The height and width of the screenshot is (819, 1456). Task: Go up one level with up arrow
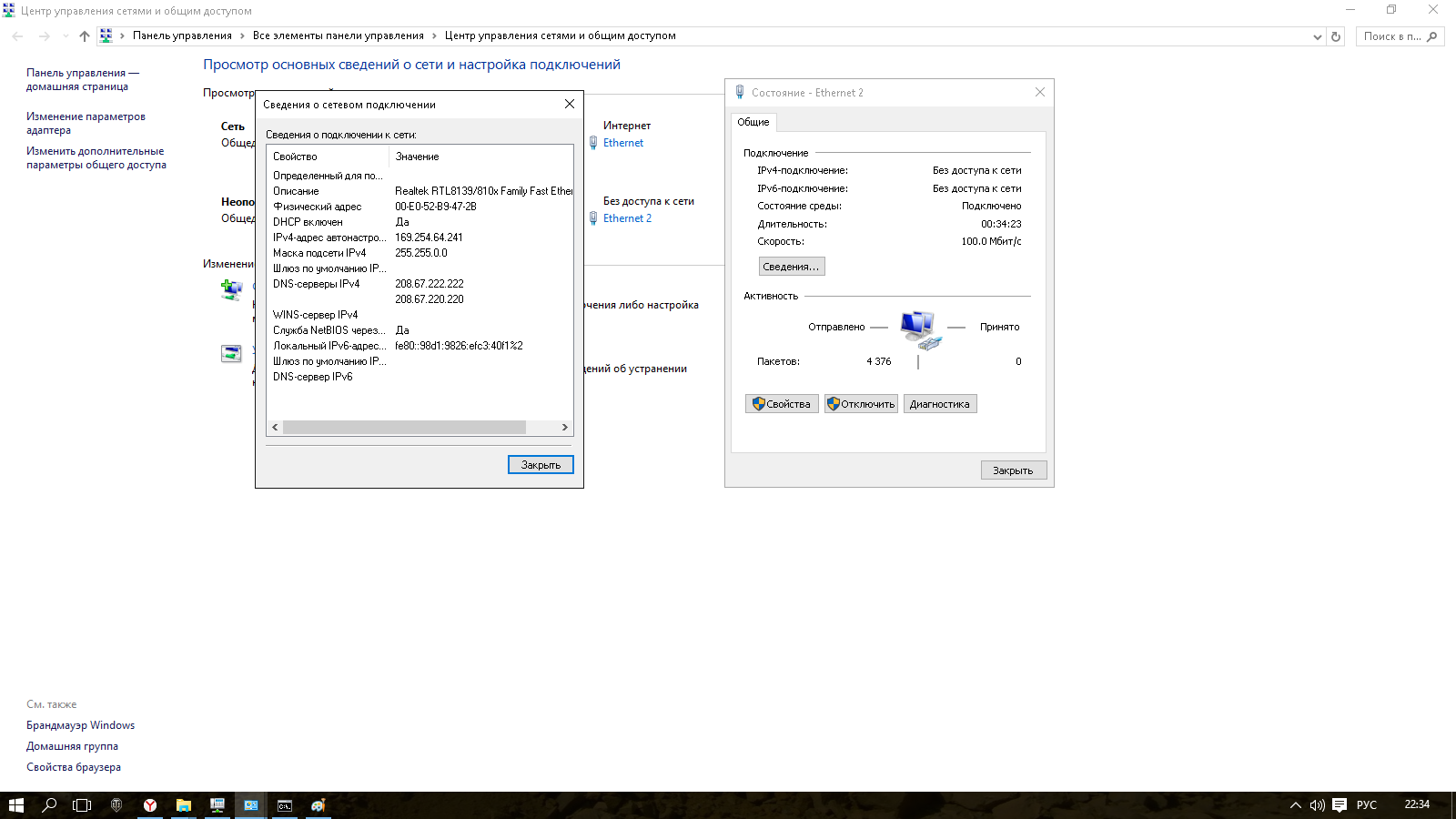tap(85, 36)
